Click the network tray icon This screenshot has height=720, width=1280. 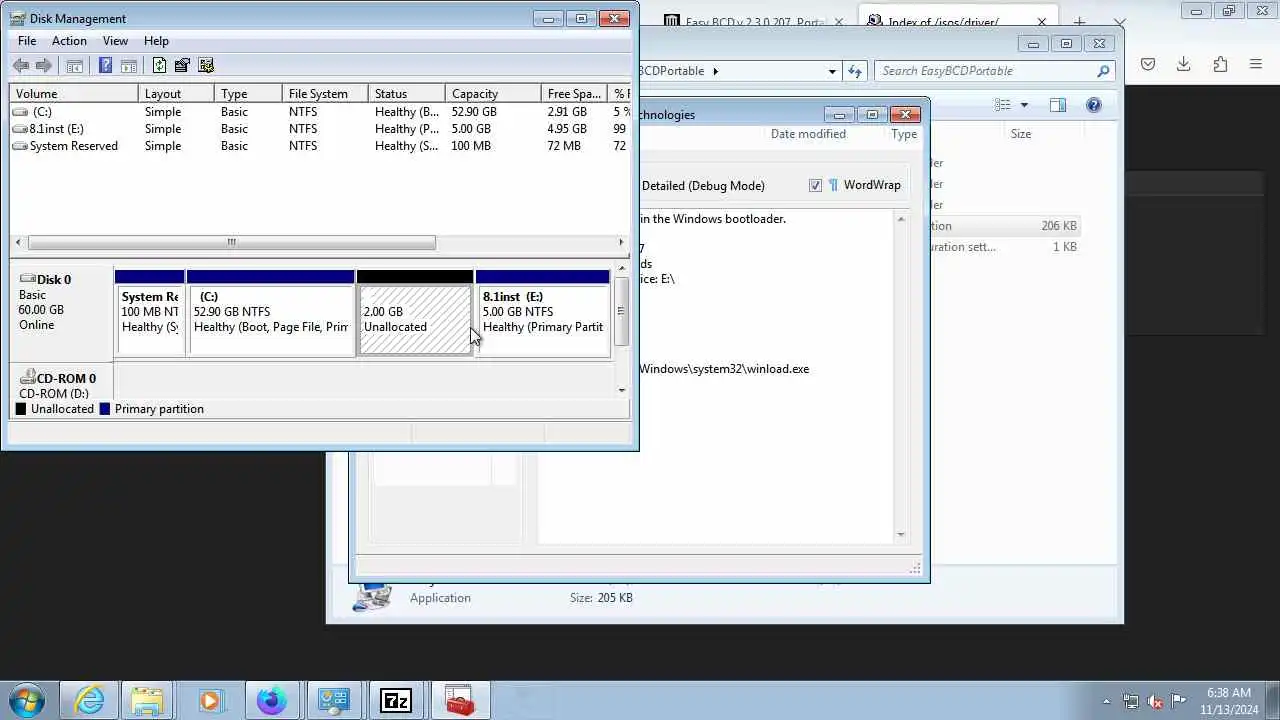click(x=1131, y=701)
